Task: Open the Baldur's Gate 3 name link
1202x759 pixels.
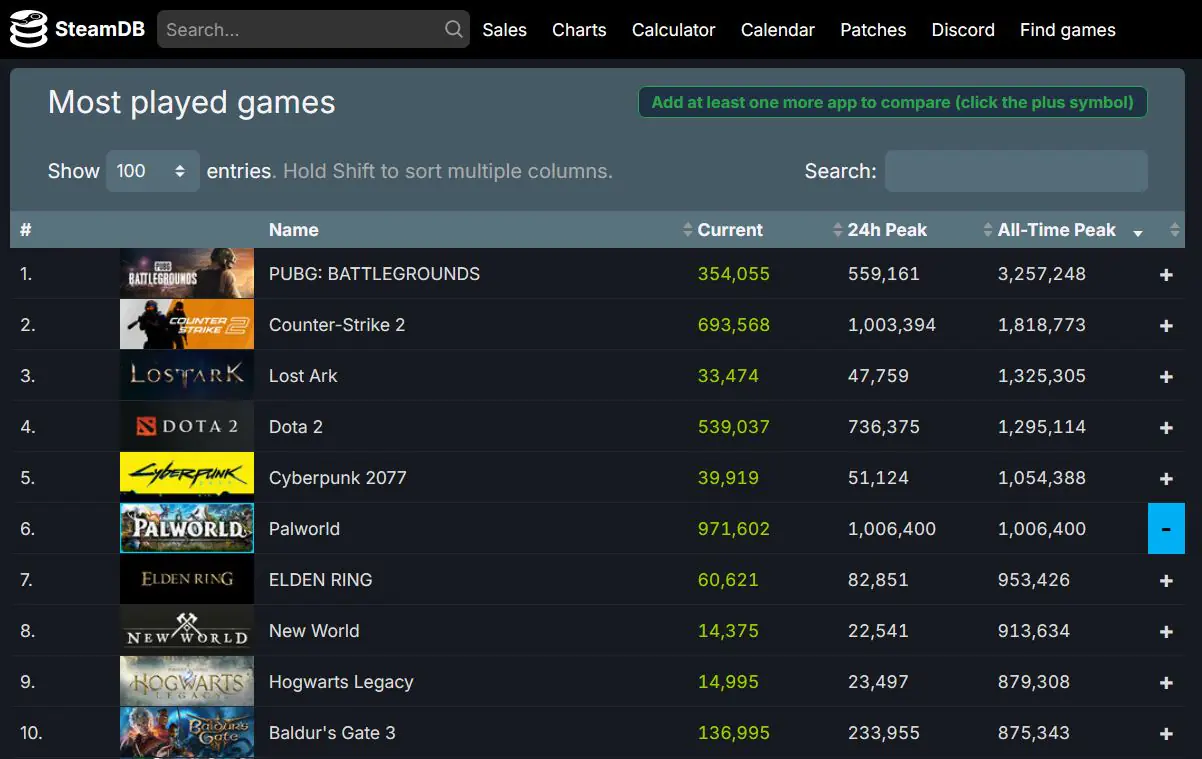Action: 332,733
